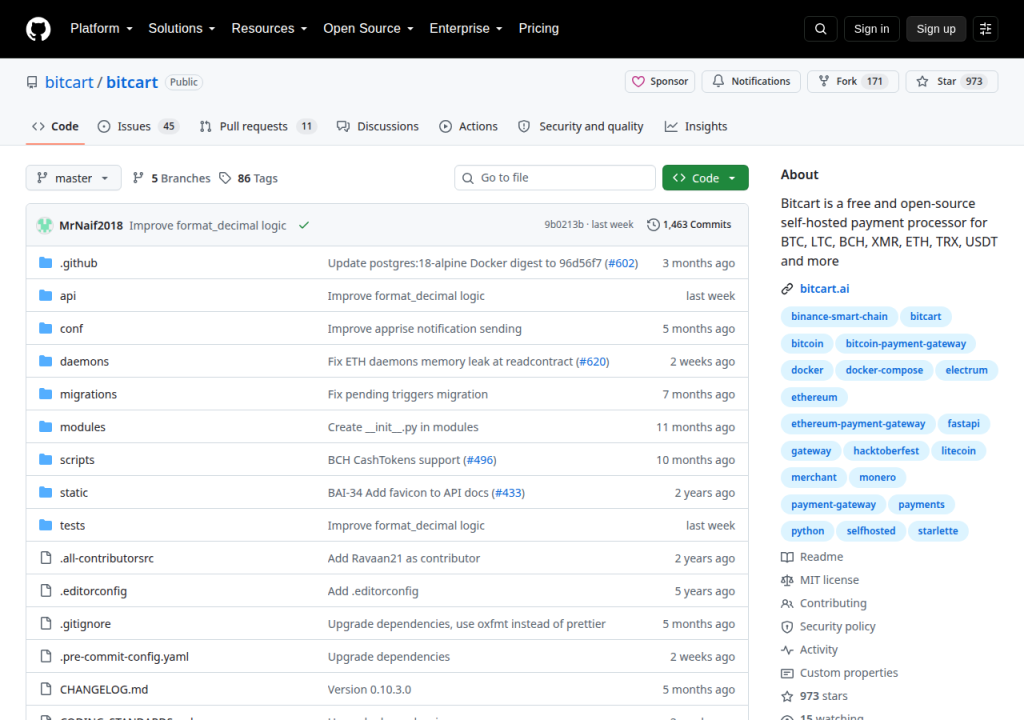
Task: Click the Sign in button
Action: (871, 29)
